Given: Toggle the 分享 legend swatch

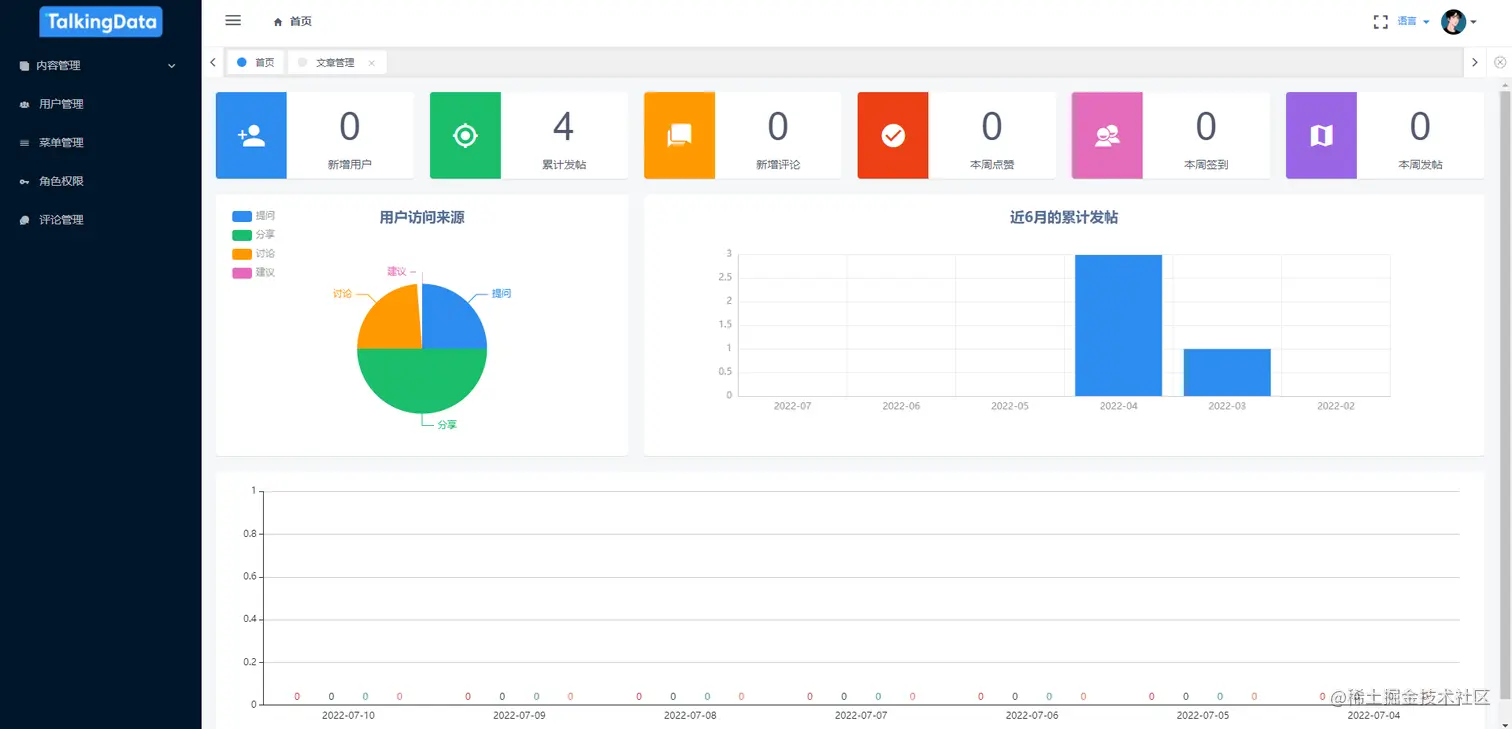Looking at the screenshot, I should [242, 235].
